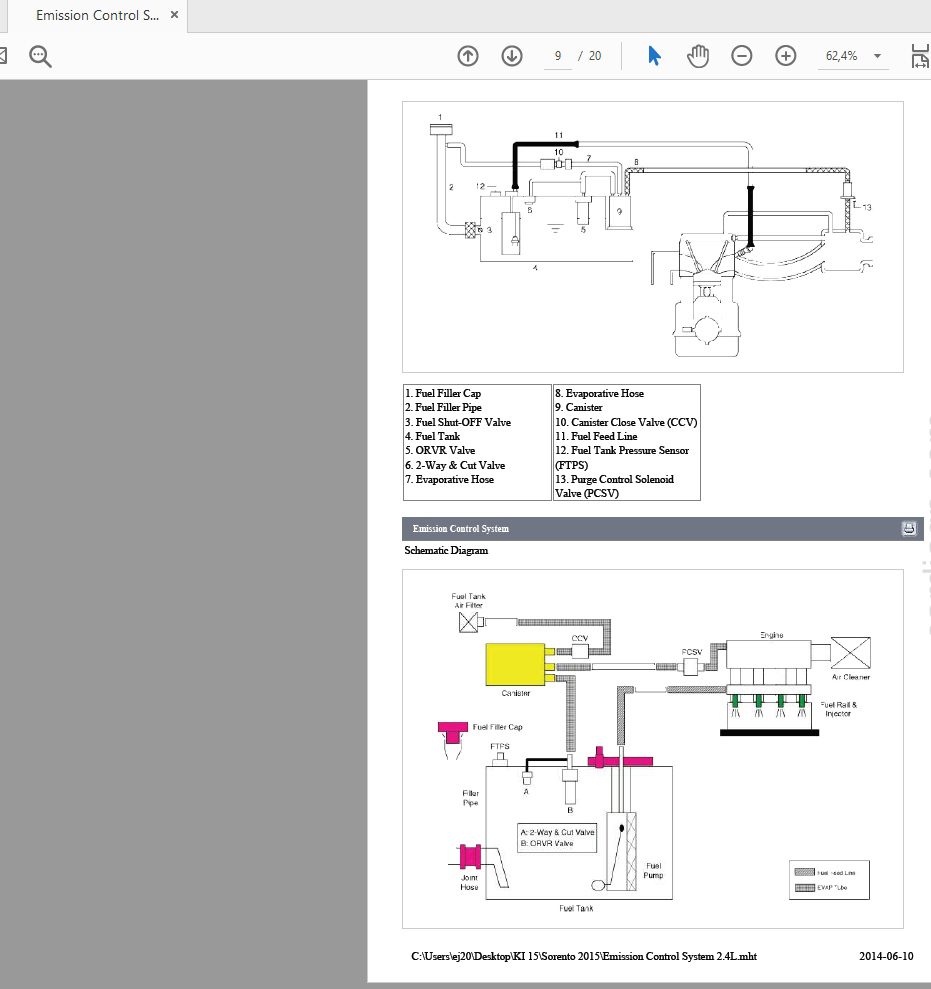Click the printer icon in Emission Control System header

tap(909, 529)
